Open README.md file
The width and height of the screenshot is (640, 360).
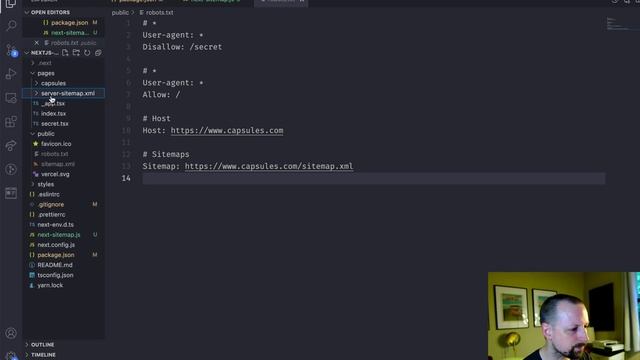(55, 265)
